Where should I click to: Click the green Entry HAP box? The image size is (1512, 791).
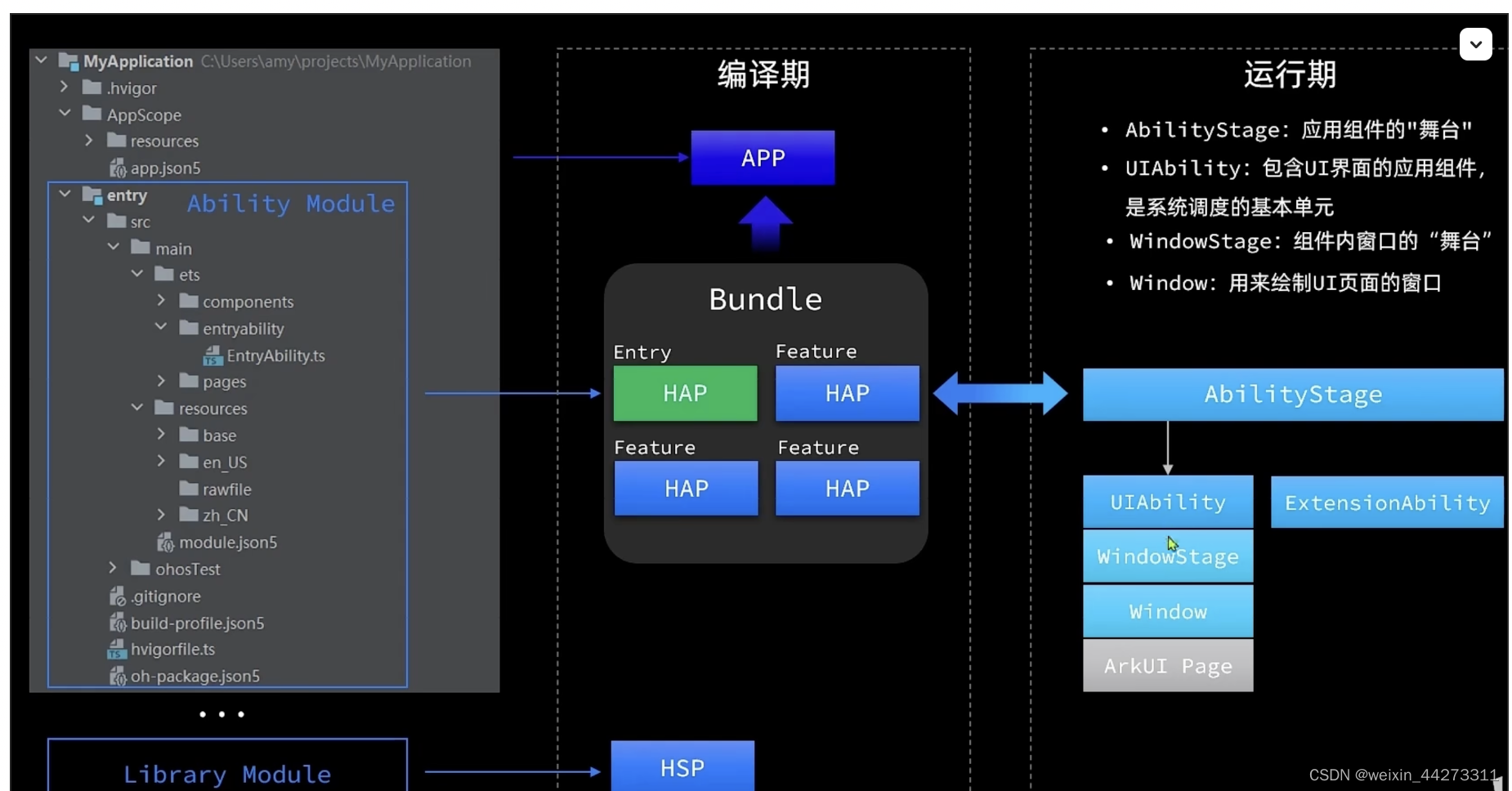pyautogui.click(x=685, y=393)
